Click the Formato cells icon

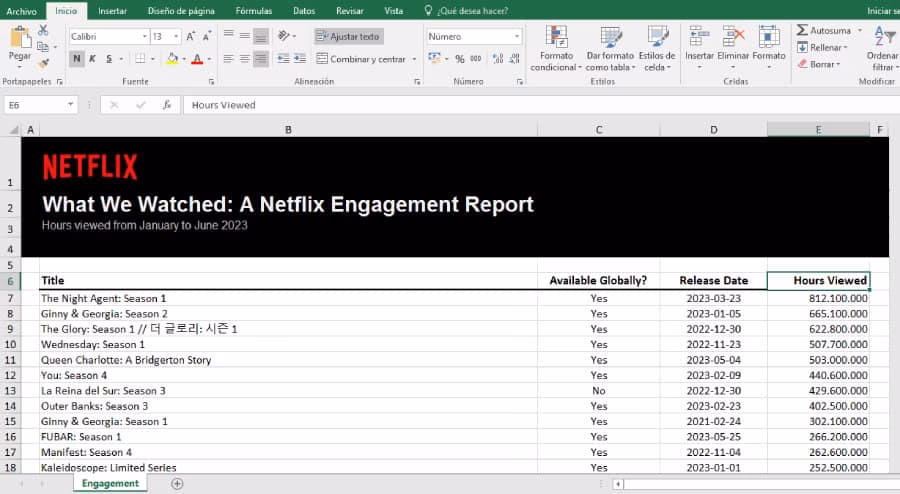click(x=769, y=37)
